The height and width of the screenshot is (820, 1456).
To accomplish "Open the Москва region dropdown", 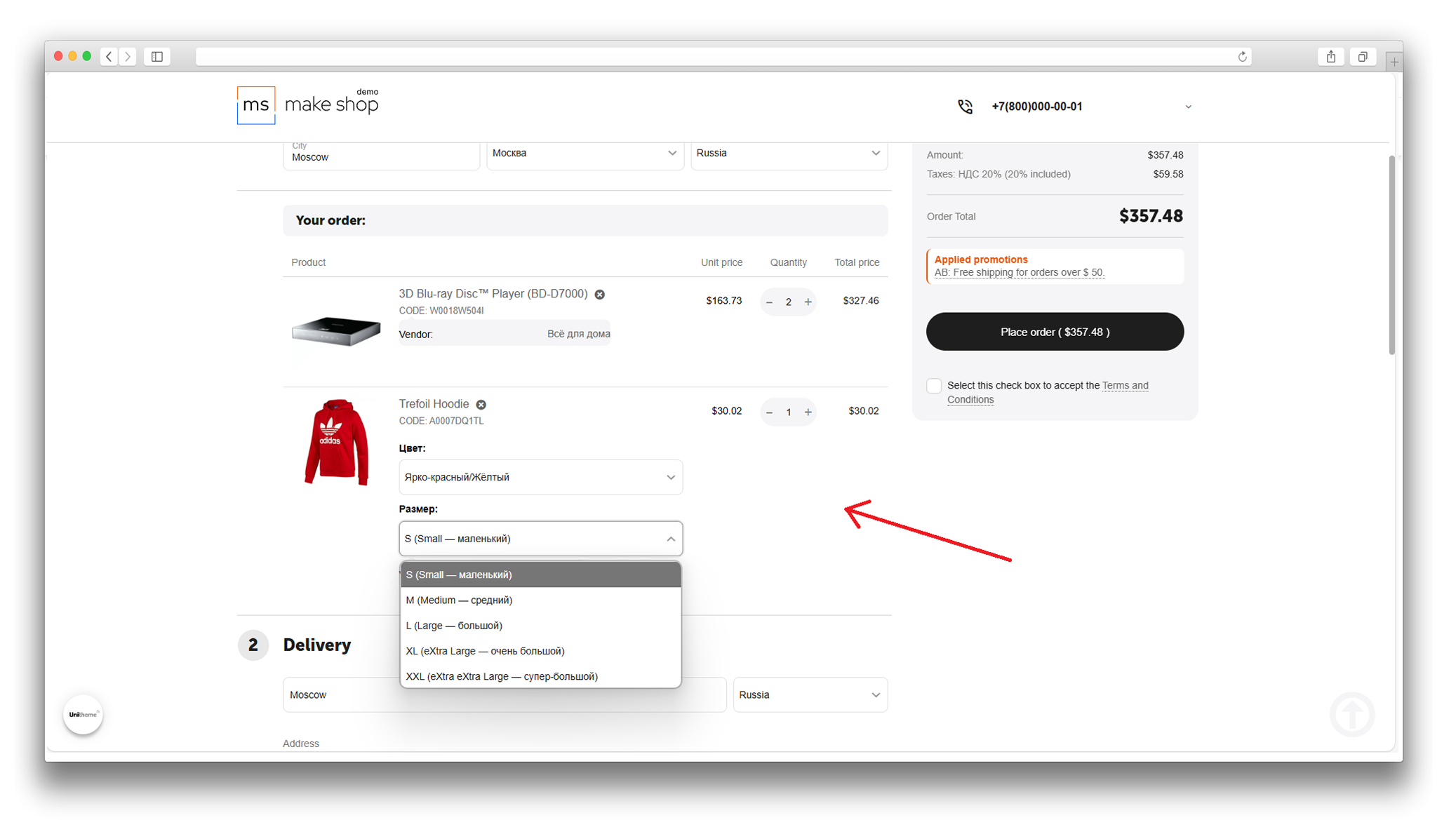I will (x=585, y=154).
